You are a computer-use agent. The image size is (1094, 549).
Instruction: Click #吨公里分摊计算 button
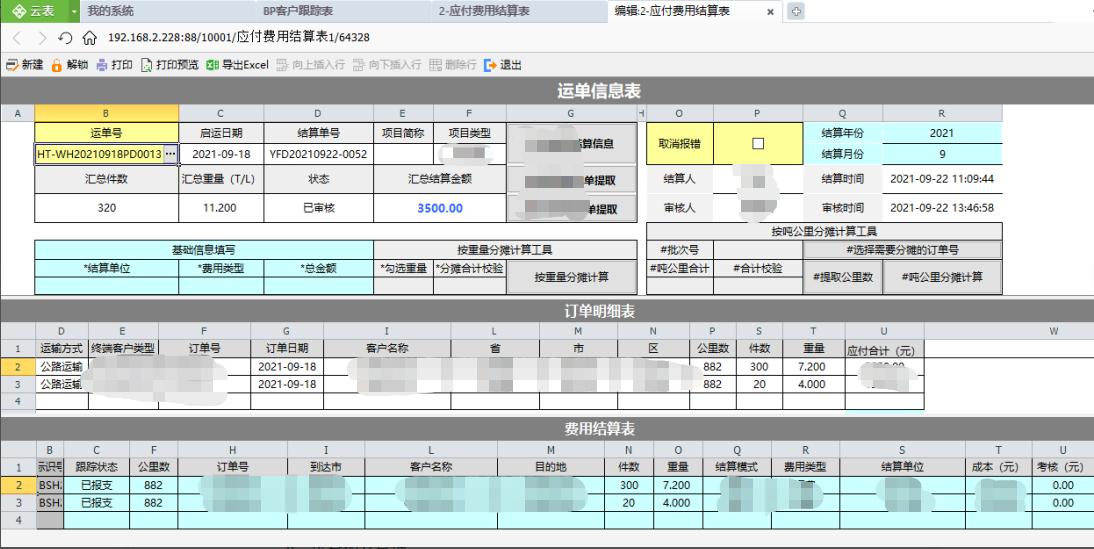click(942, 277)
